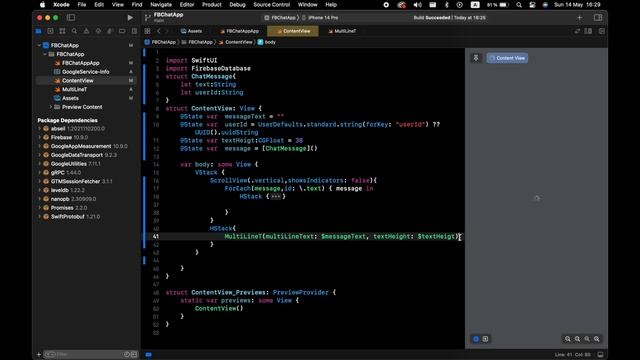The height and width of the screenshot is (360, 640).
Task: Add new tab with plus icon
Action: pyautogui.click(x=580, y=18)
